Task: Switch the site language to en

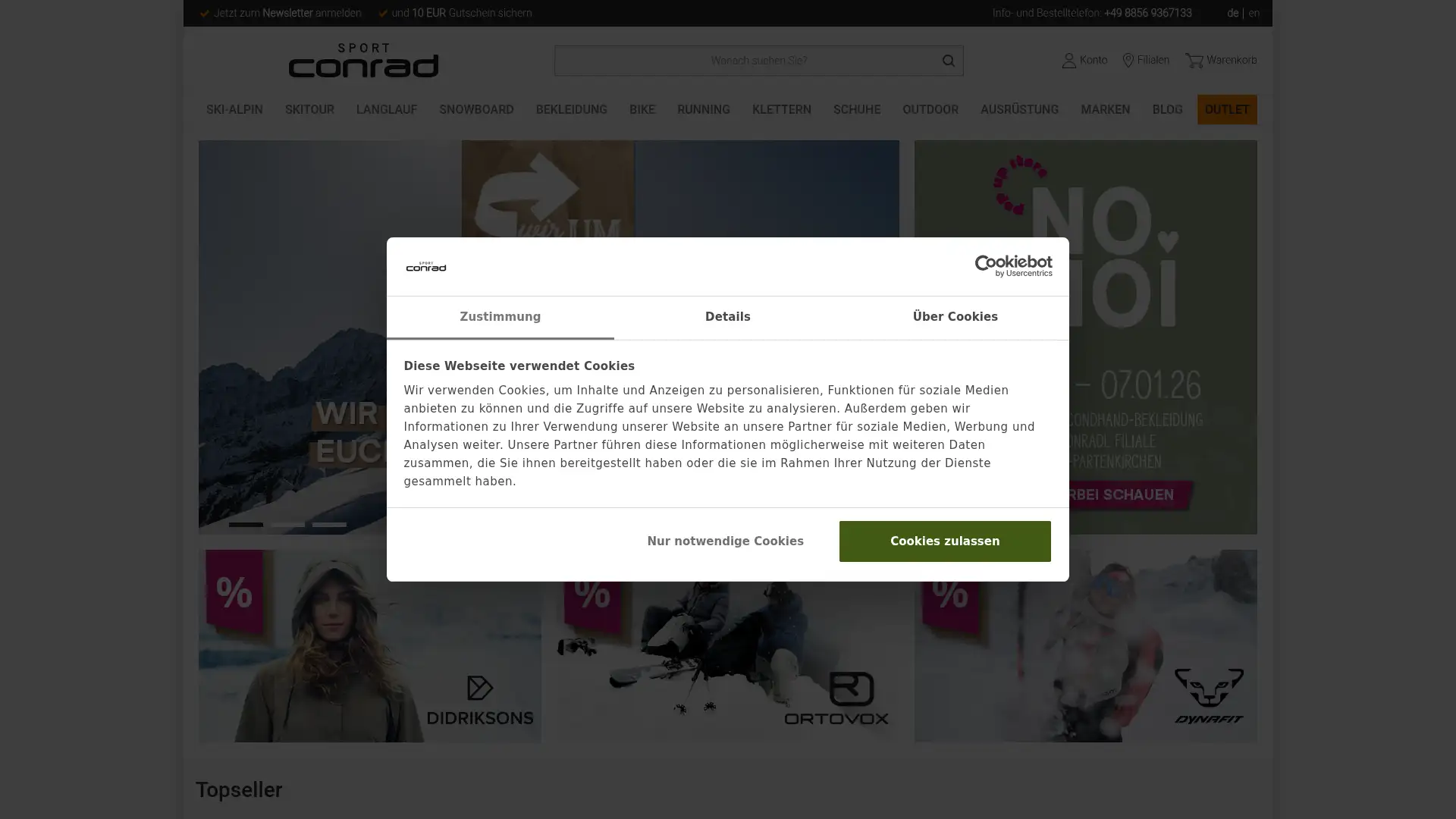Action: (x=1255, y=13)
